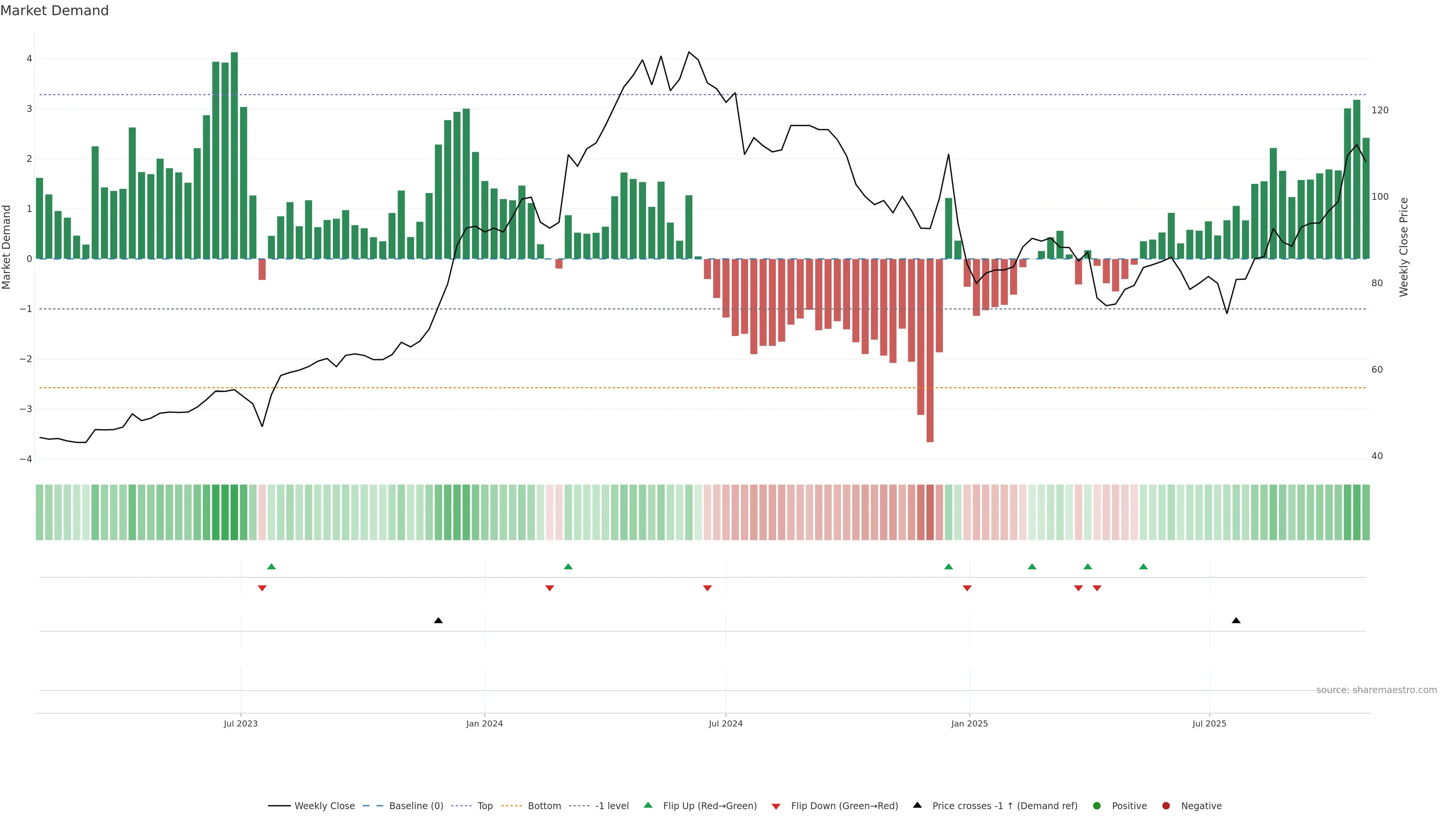Click the tallest green demand bar
Viewport: 1456px width, 819px height.
(234, 155)
